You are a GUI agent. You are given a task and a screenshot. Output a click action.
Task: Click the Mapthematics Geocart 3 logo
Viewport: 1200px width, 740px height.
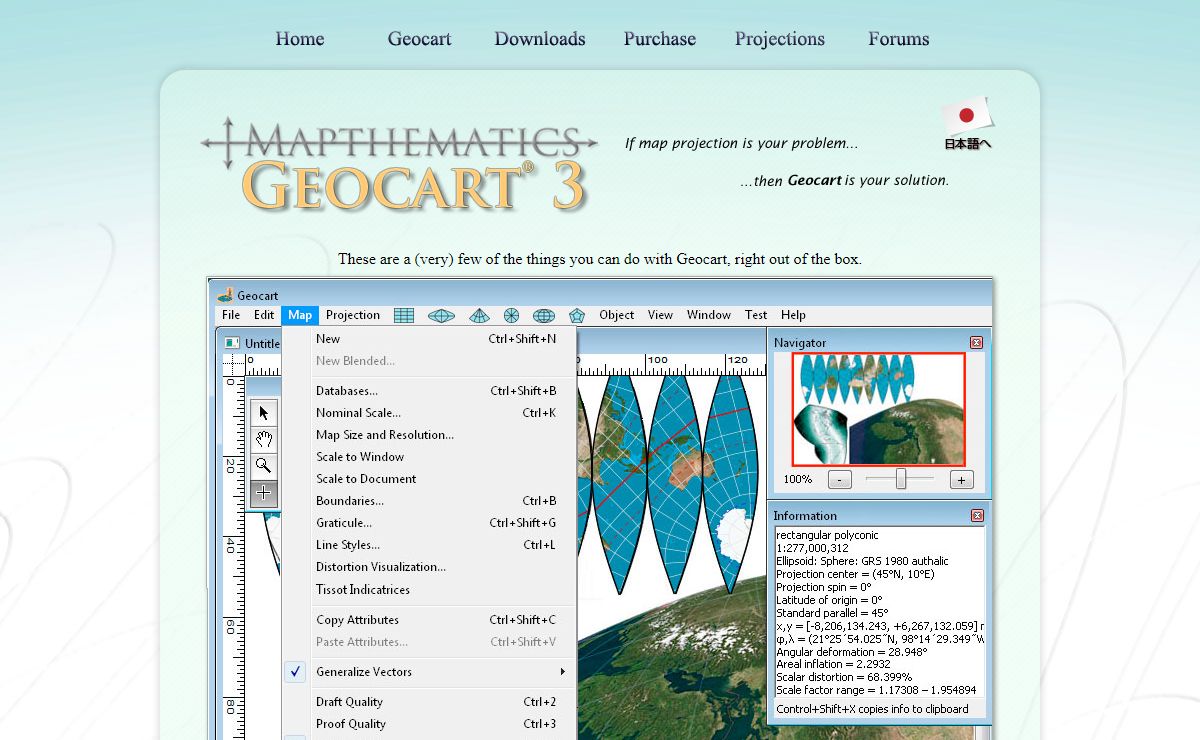coord(399,165)
